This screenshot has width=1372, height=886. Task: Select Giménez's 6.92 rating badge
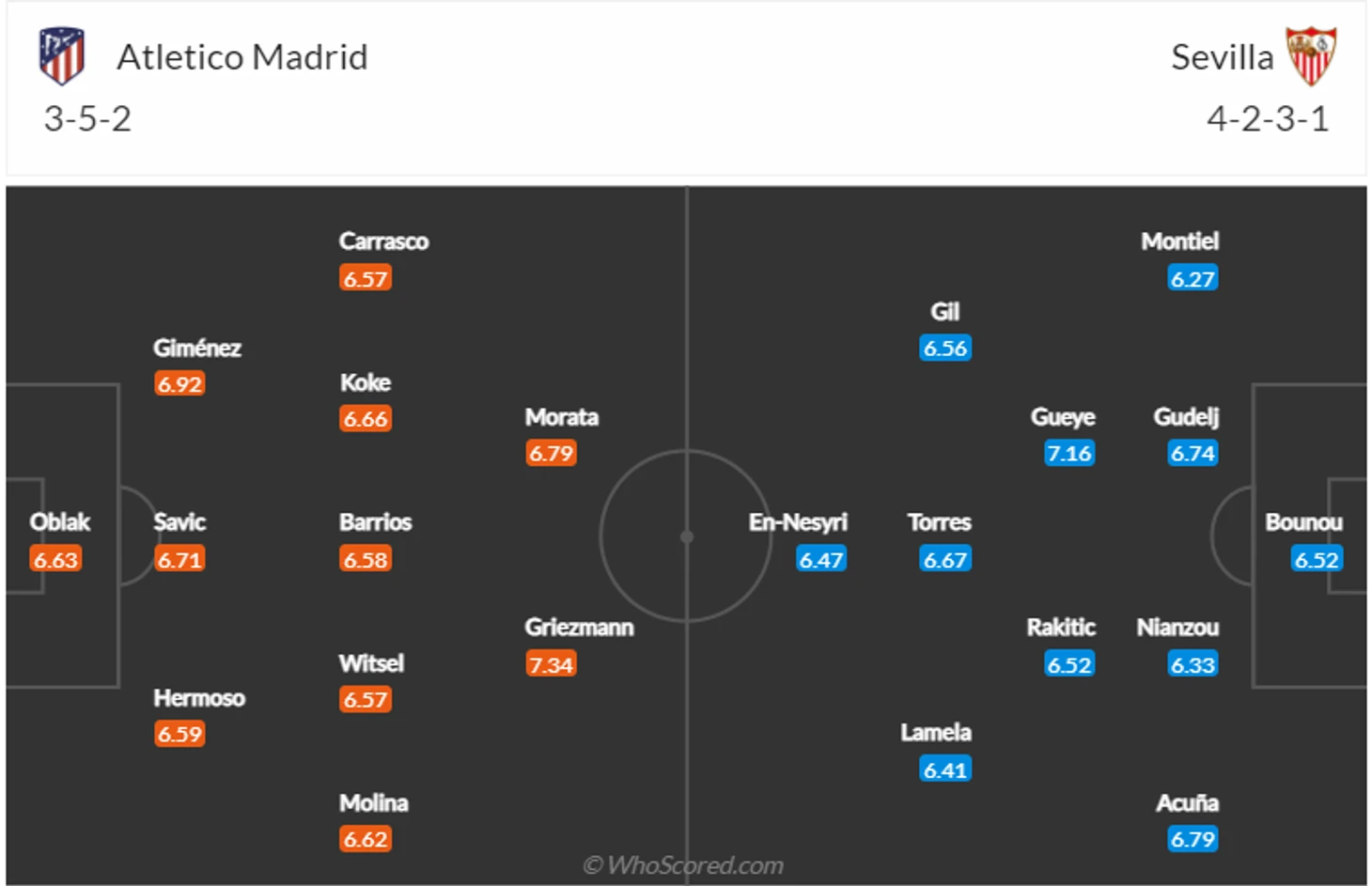(179, 383)
